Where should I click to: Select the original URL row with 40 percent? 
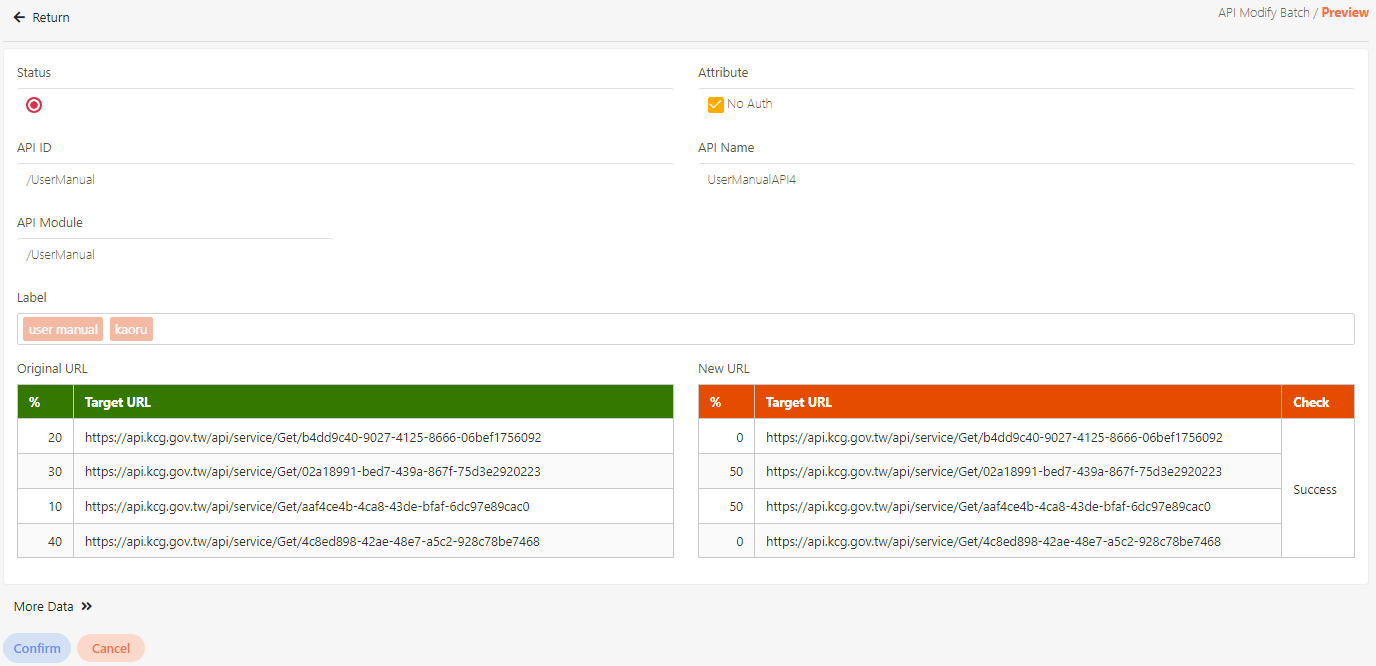tap(312, 541)
